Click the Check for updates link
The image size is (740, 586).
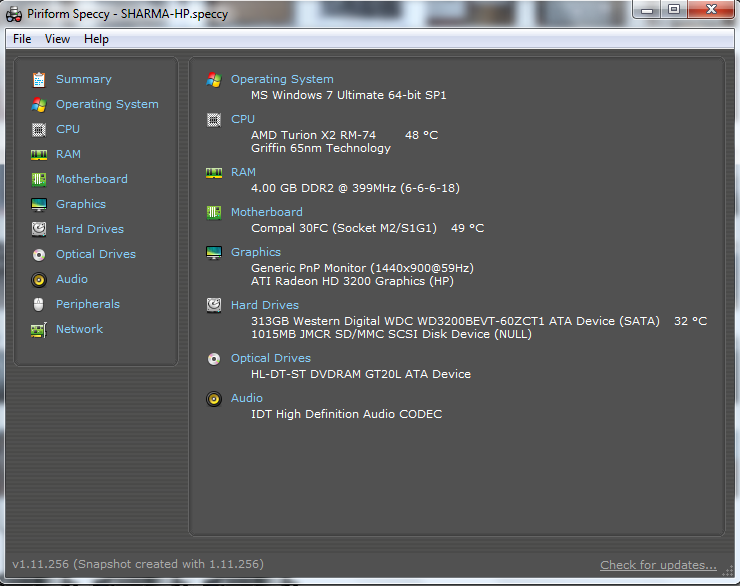tap(658, 565)
